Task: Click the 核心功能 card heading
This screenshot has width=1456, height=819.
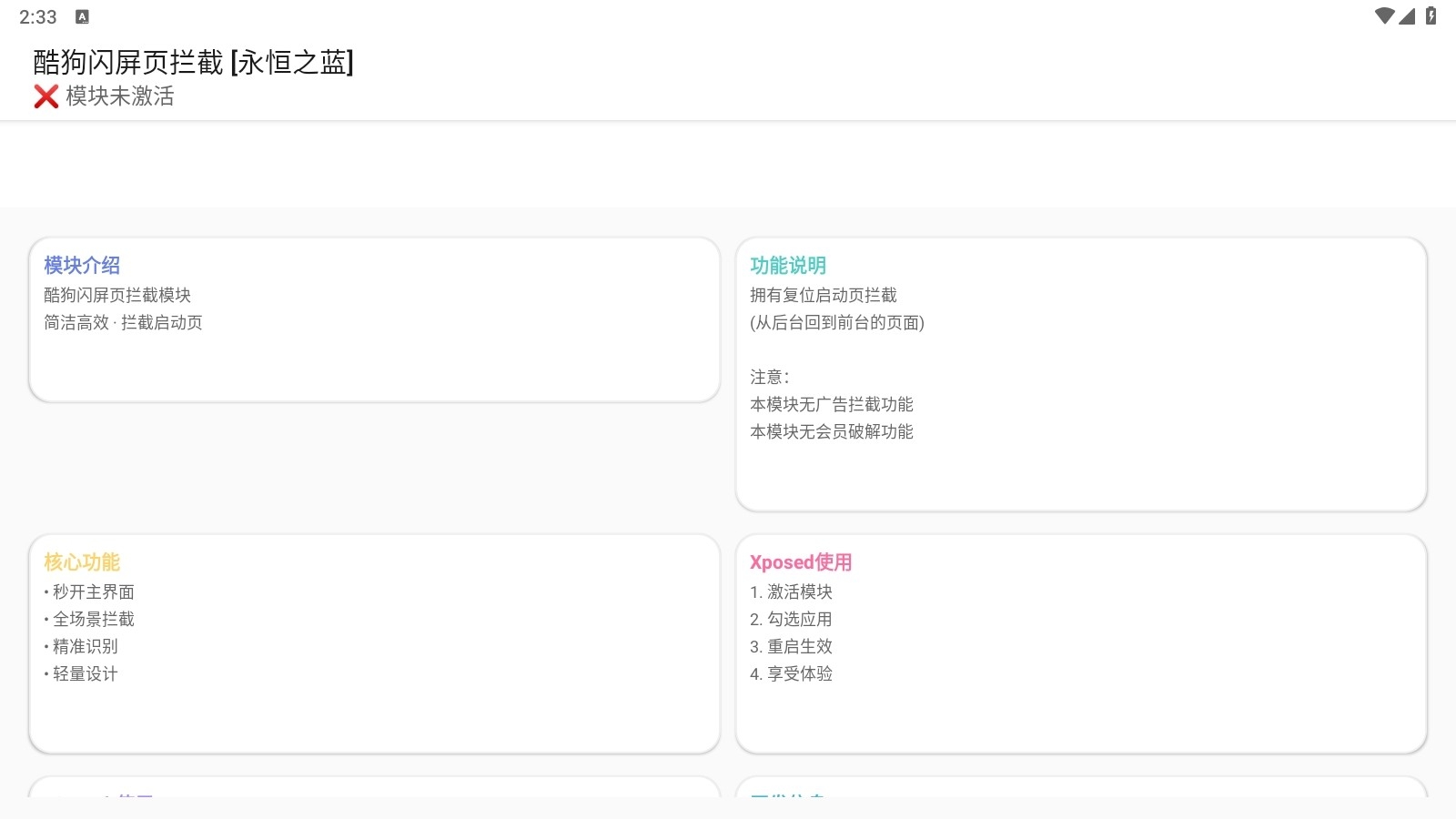Action: (x=82, y=561)
